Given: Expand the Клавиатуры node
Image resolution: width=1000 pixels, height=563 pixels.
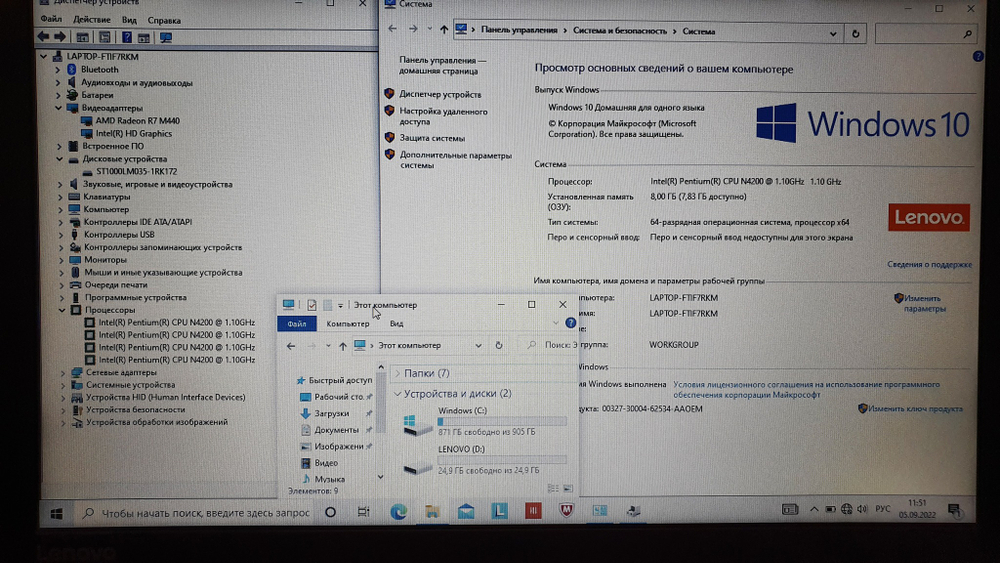Looking at the screenshot, I should tap(61, 197).
